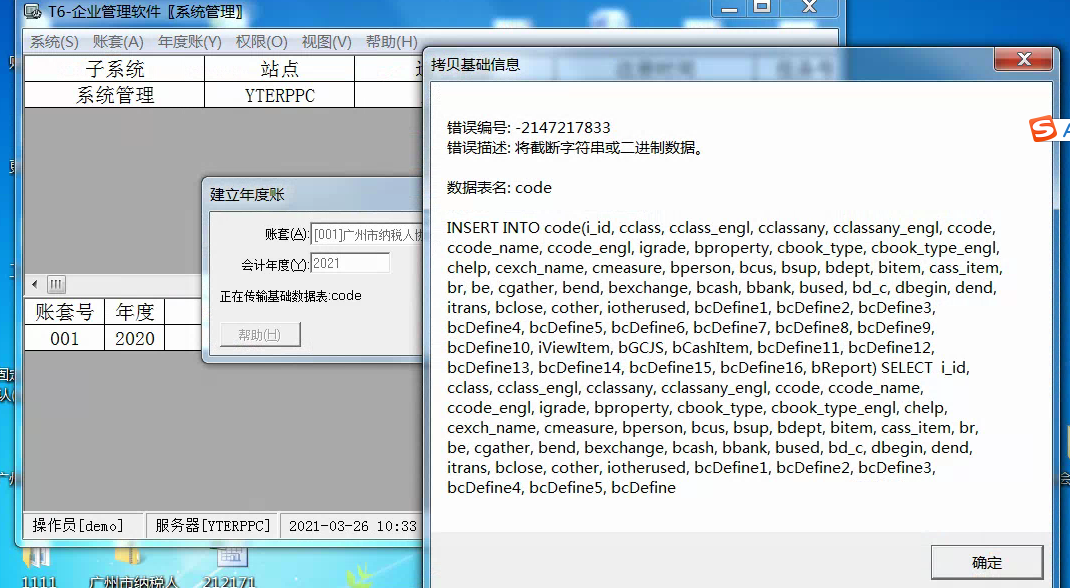Open the 年度账(Y) menu
1070x588 pixels.
click(190, 42)
